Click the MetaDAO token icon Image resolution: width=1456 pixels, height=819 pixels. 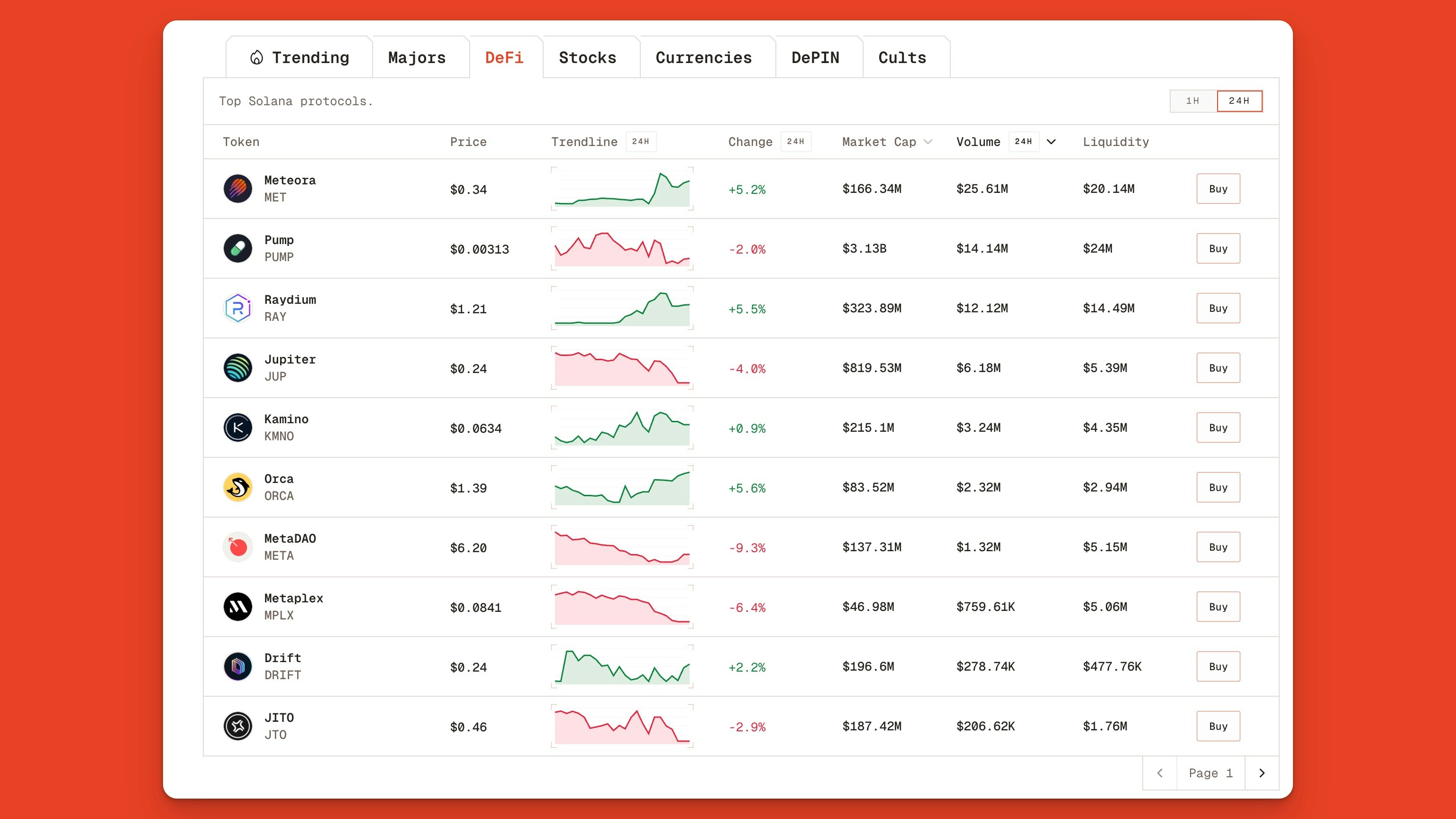pyautogui.click(x=237, y=547)
